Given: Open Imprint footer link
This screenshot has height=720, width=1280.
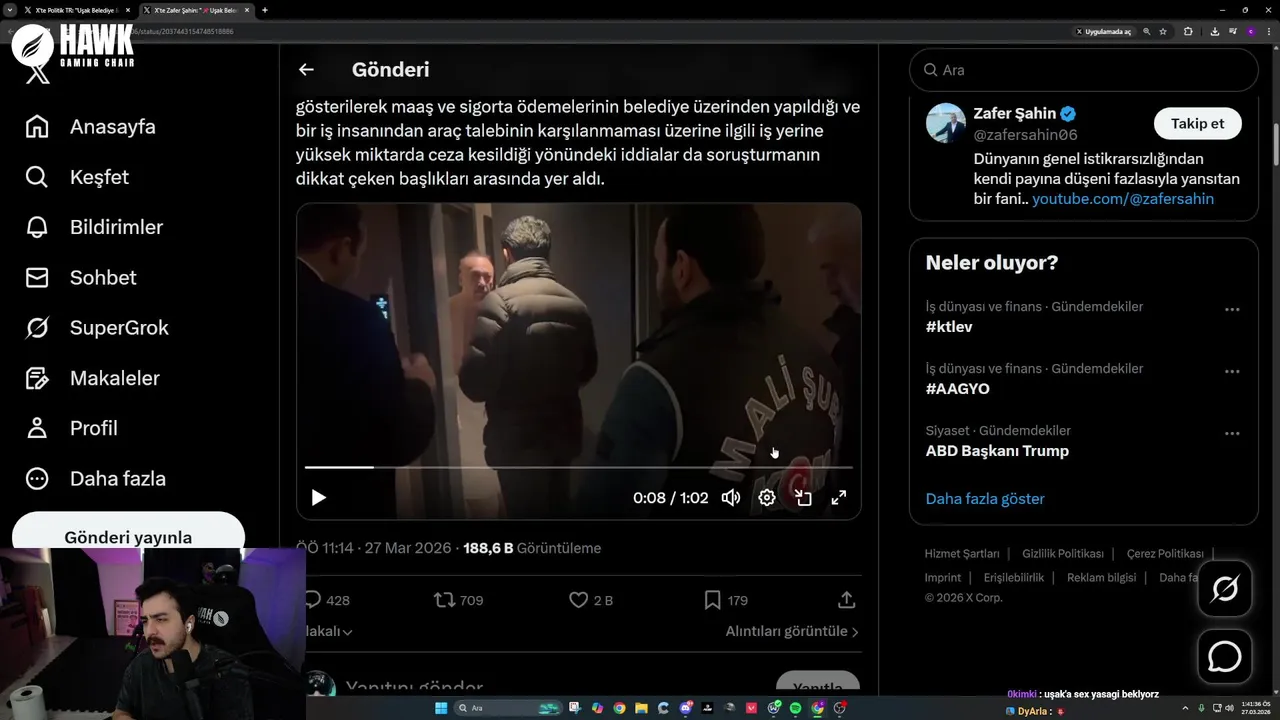Looking at the screenshot, I should pyautogui.click(x=943, y=577).
